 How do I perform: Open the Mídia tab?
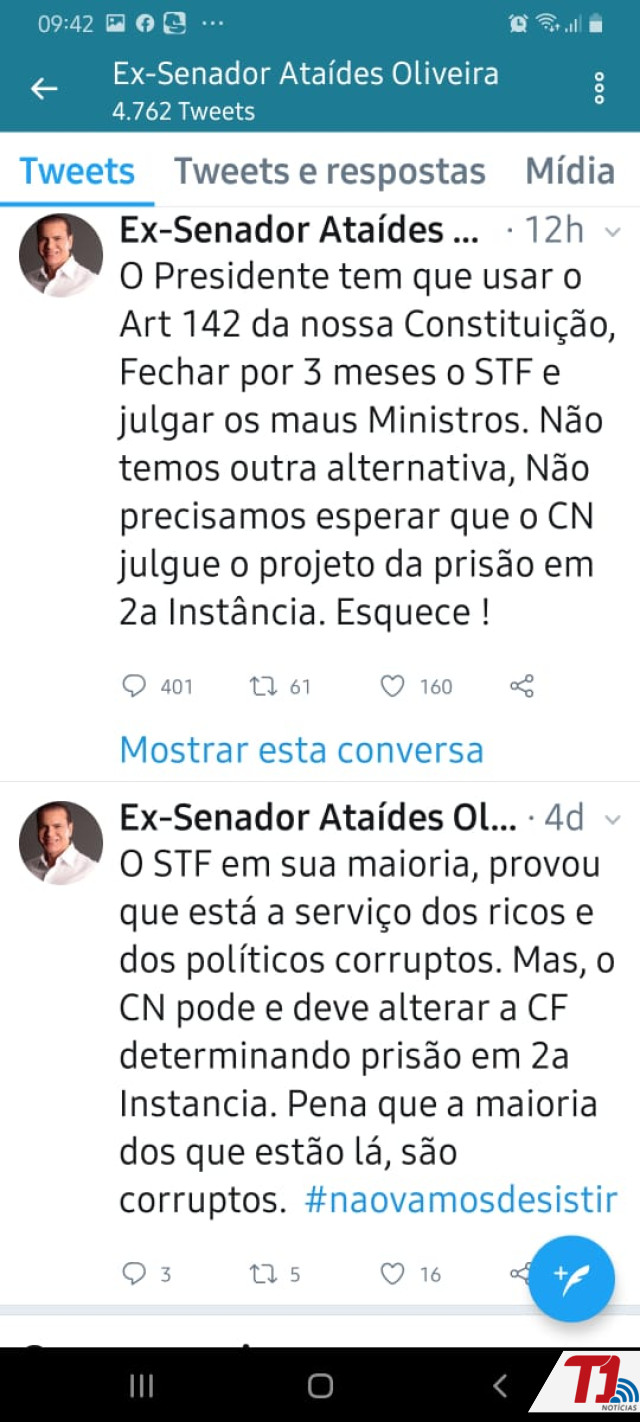[570, 171]
